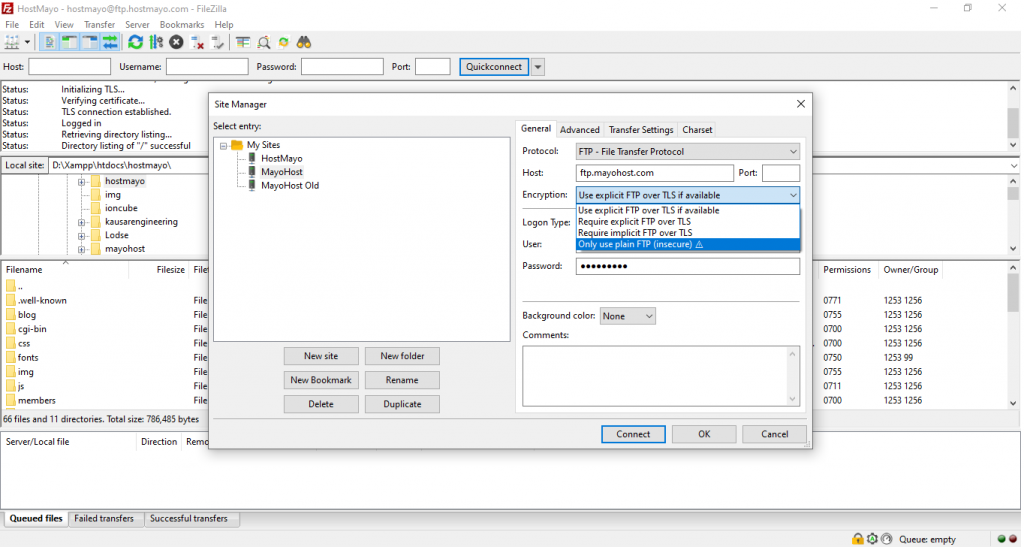Switch to the Charset tab
The image size is (1024, 547).
(x=697, y=130)
